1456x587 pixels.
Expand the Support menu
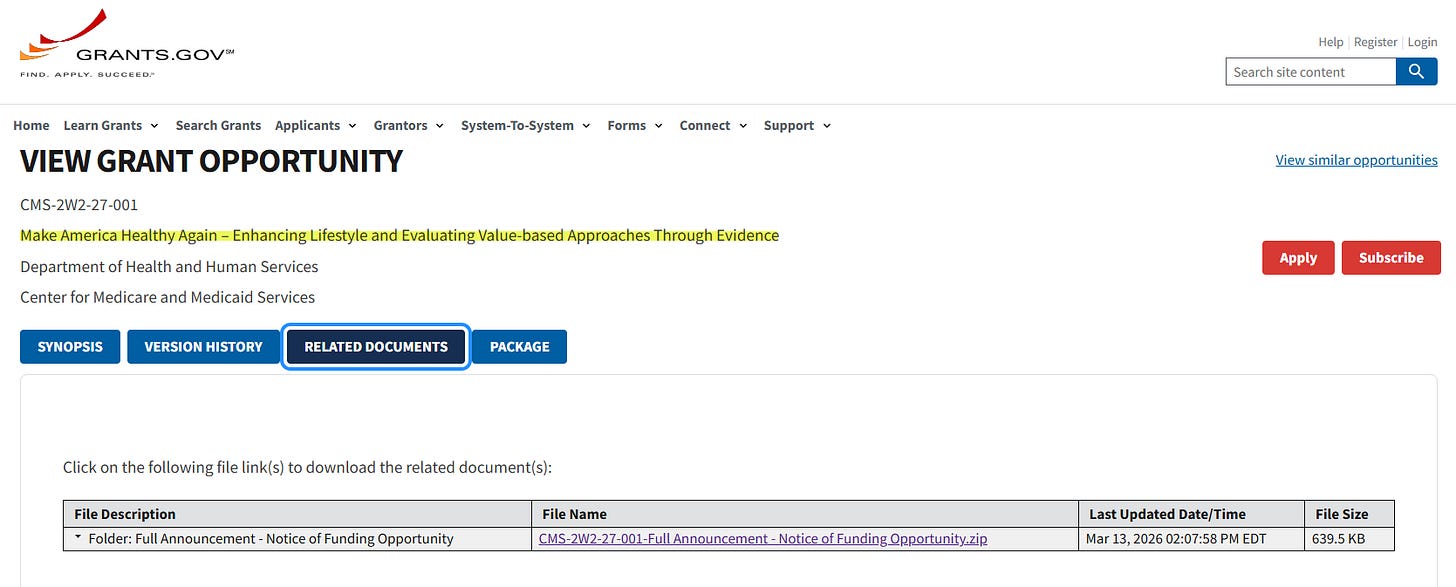(x=797, y=125)
